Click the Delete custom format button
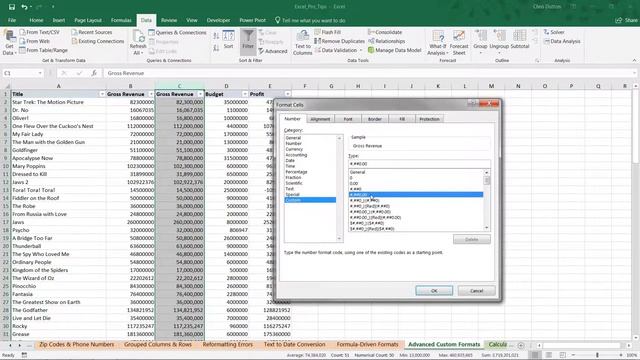 pyautogui.click(x=471, y=239)
